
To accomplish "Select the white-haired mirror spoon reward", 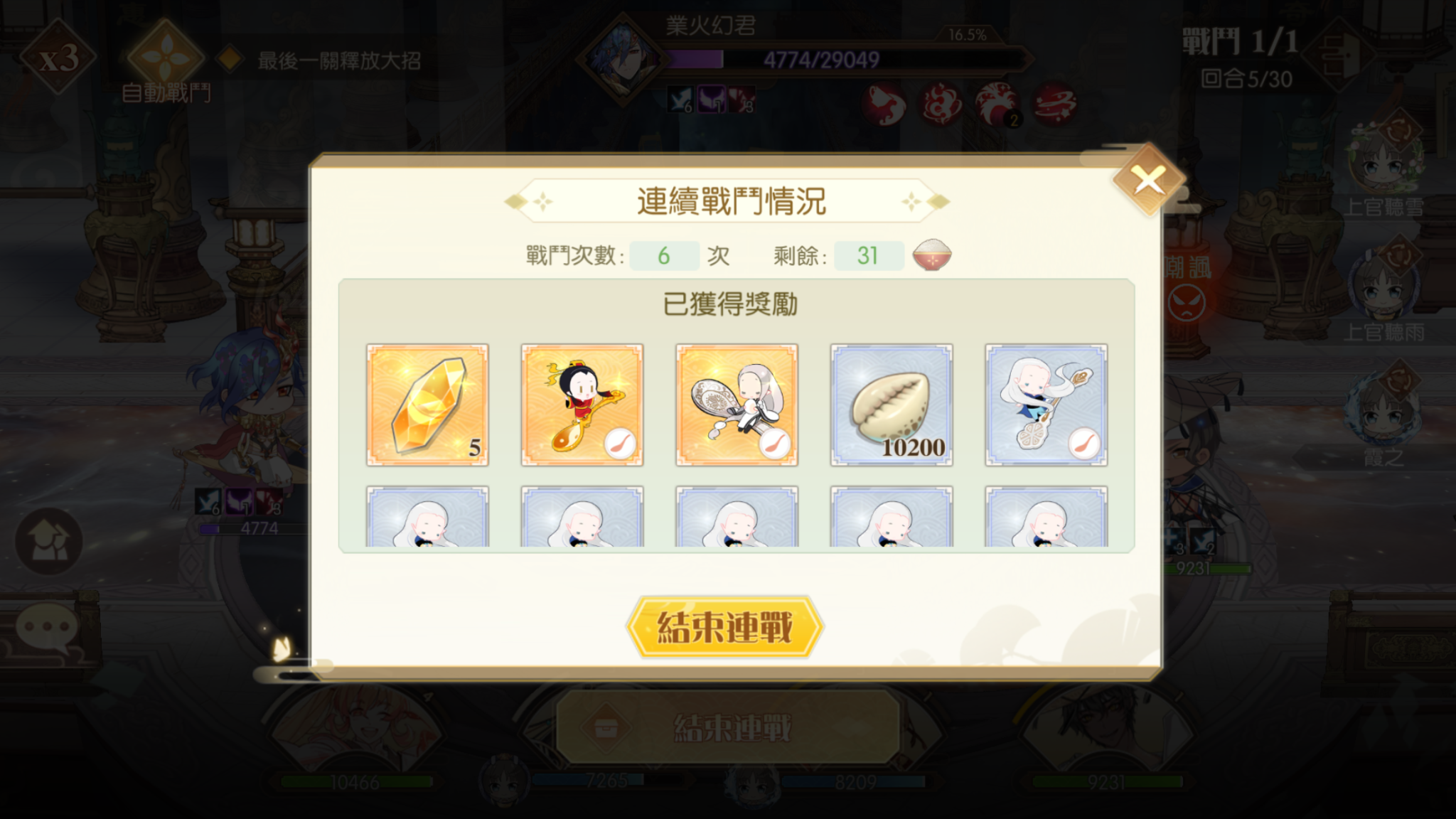I will click(x=737, y=405).
